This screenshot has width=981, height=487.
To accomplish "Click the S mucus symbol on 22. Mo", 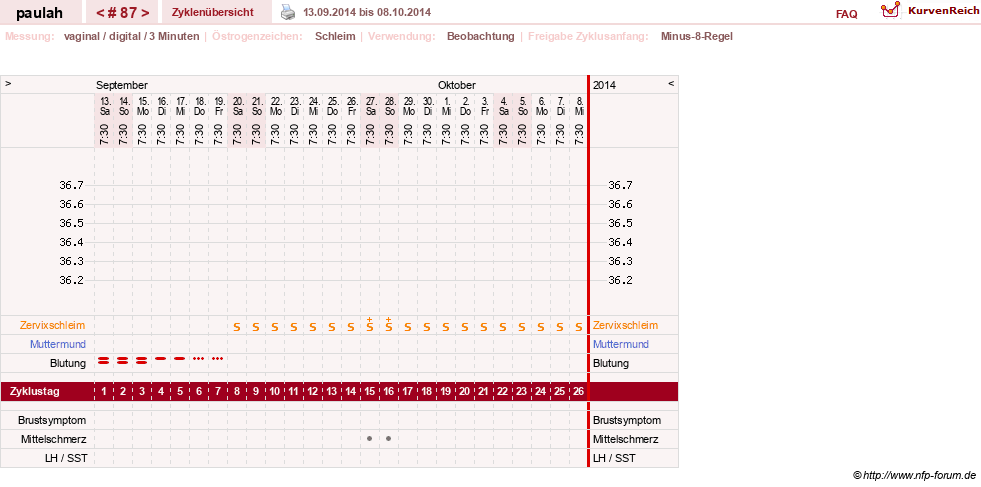I will (x=275, y=327).
